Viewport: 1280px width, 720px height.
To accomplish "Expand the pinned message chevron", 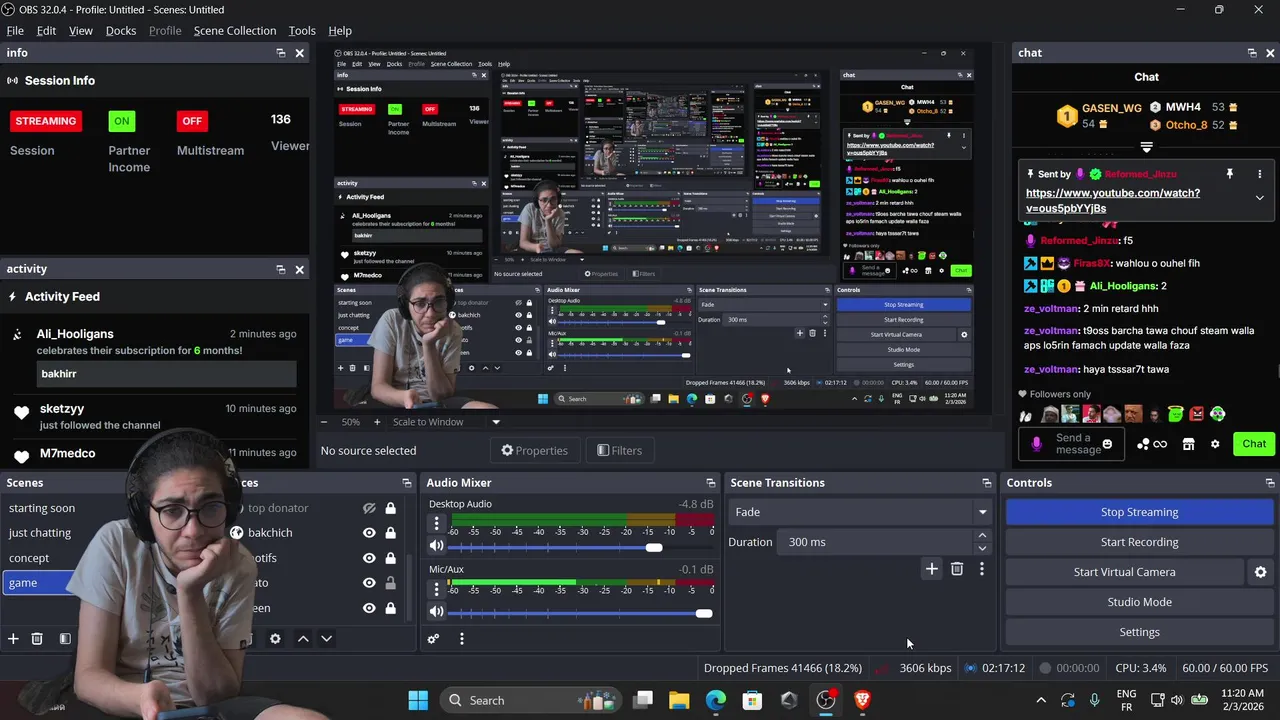I will pyautogui.click(x=1260, y=198).
